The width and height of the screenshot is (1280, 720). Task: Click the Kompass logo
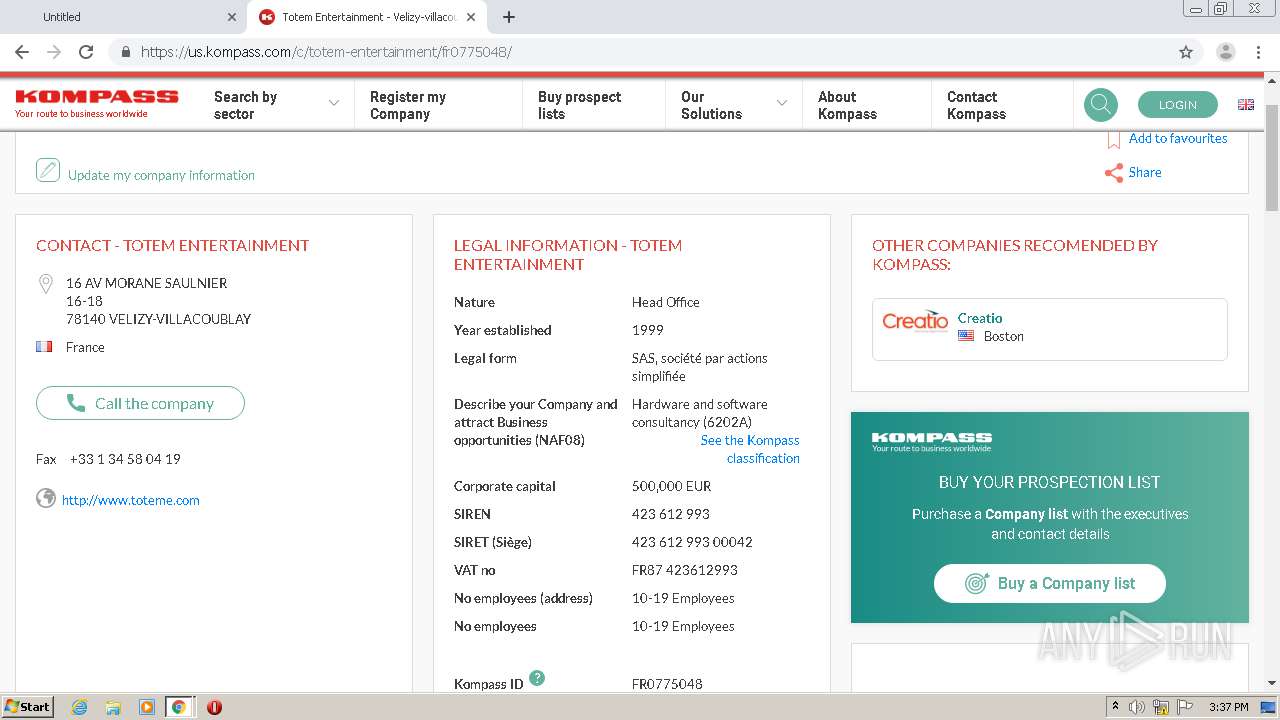pyautogui.click(x=96, y=102)
